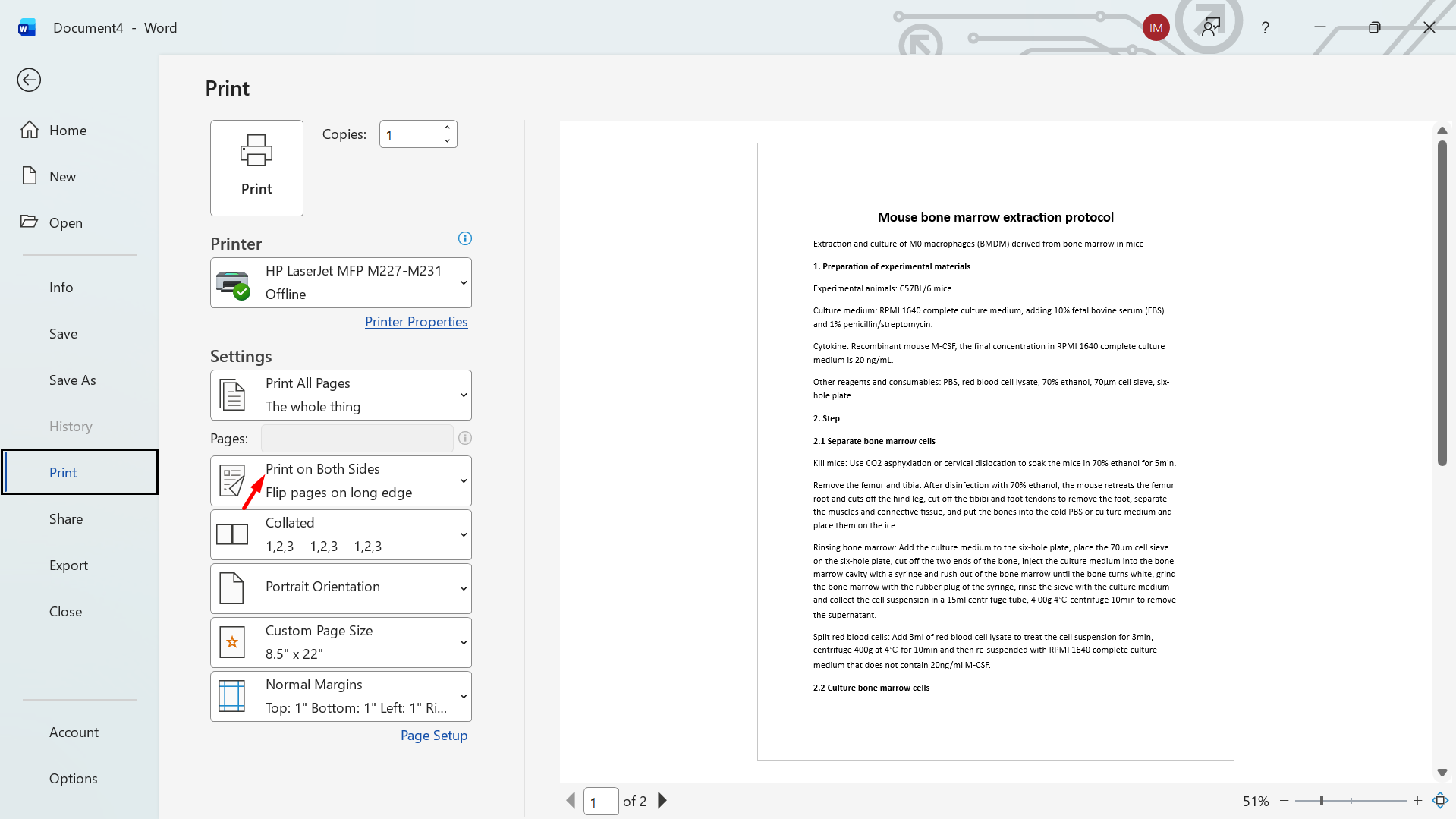Open the Portrait Orientation dropdown
This screenshot has width=1456, height=819.
pos(341,588)
